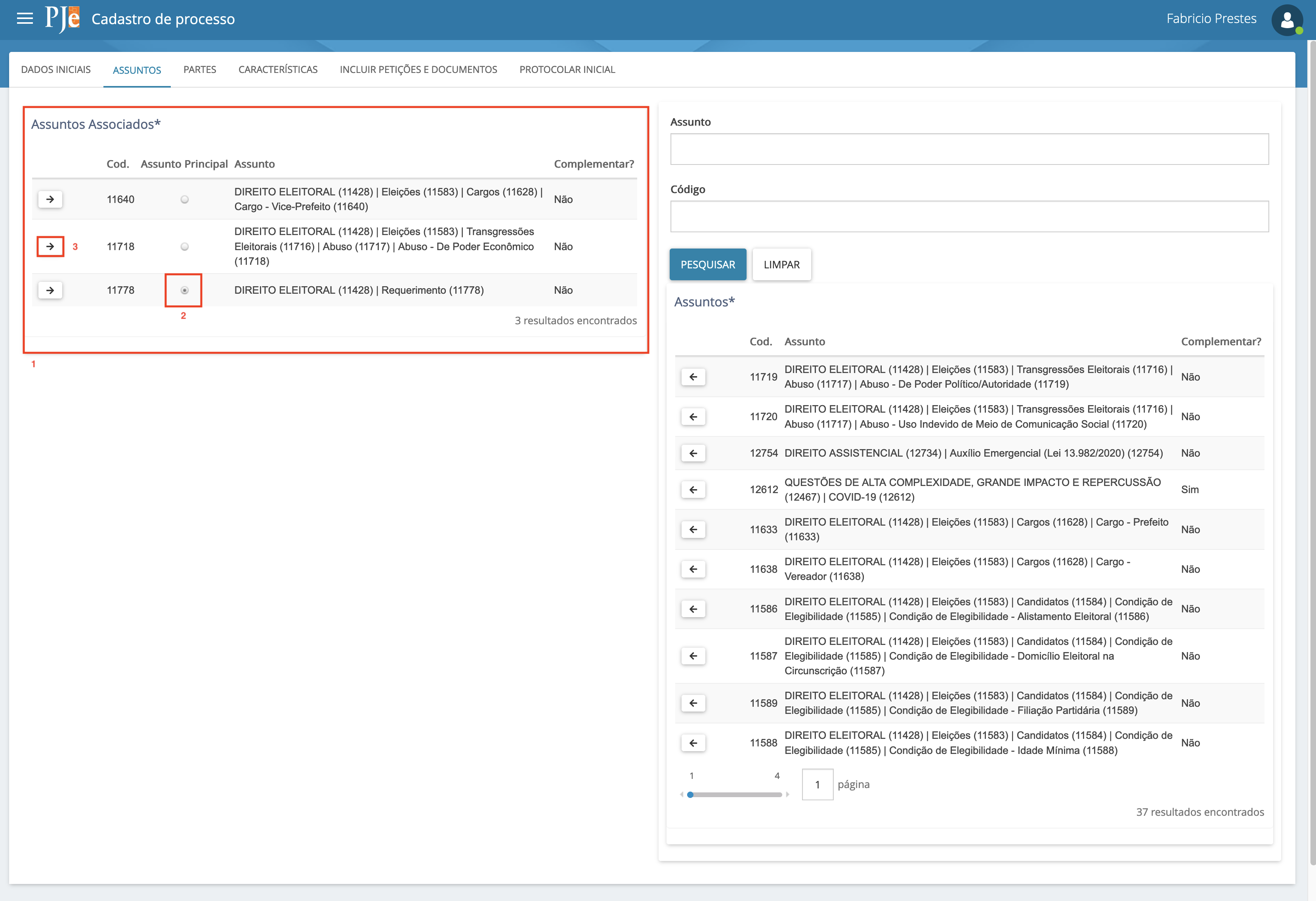Add subject 11633 with left arrow
1316x901 pixels.
point(693,529)
